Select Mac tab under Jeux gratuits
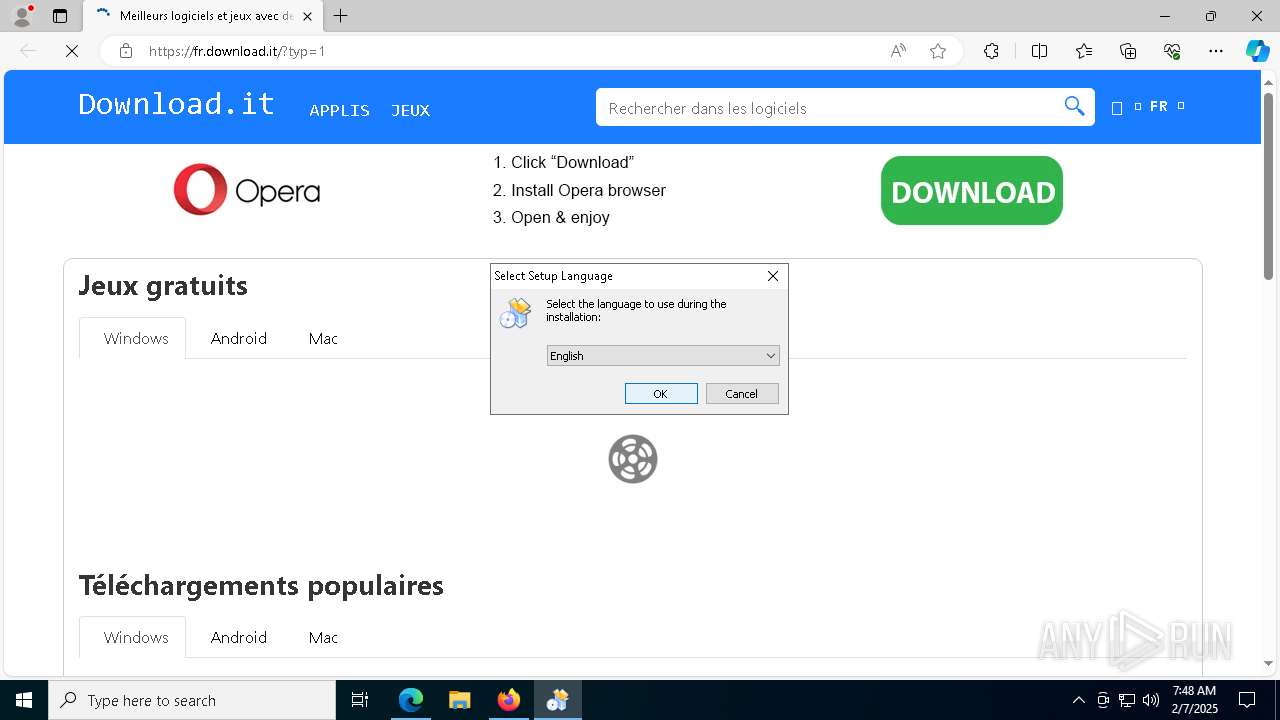The height and width of the screenshot is (720, 1280). coord(323,338)
